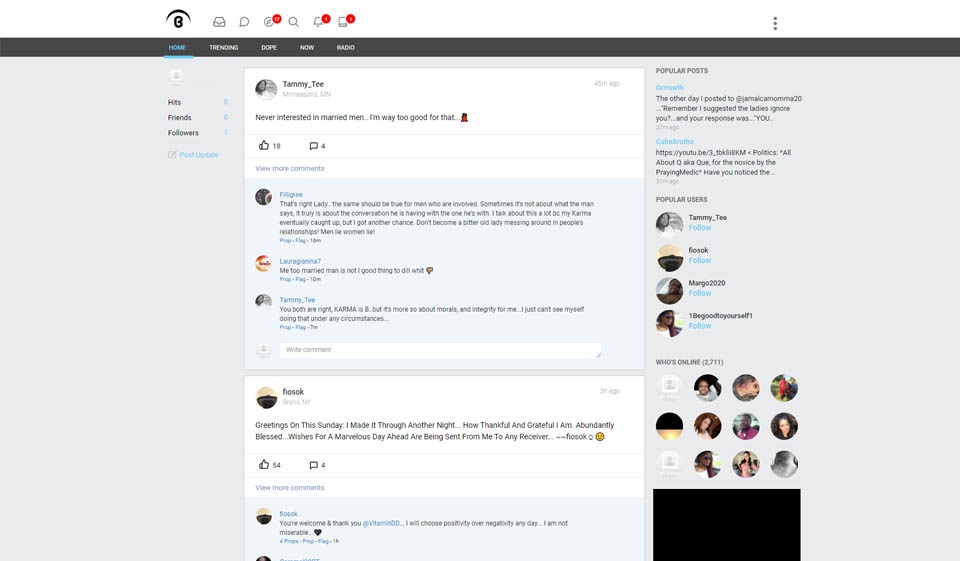
Task: Expand View more comments under fiosok's post
Action: (x=289, y=488)
